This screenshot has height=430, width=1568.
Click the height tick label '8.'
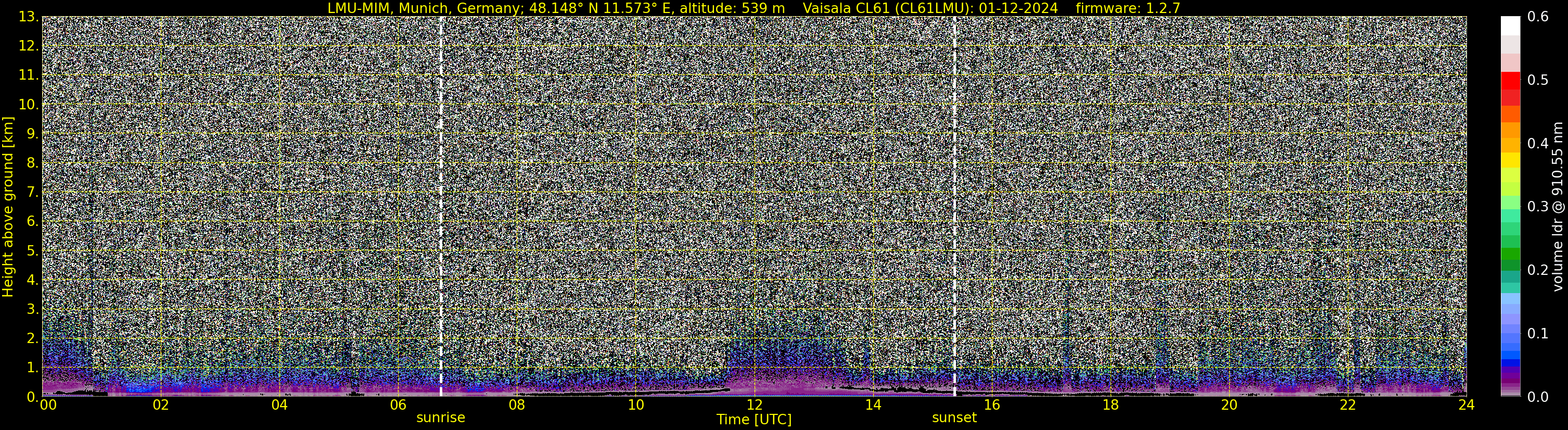click(32, 163)
